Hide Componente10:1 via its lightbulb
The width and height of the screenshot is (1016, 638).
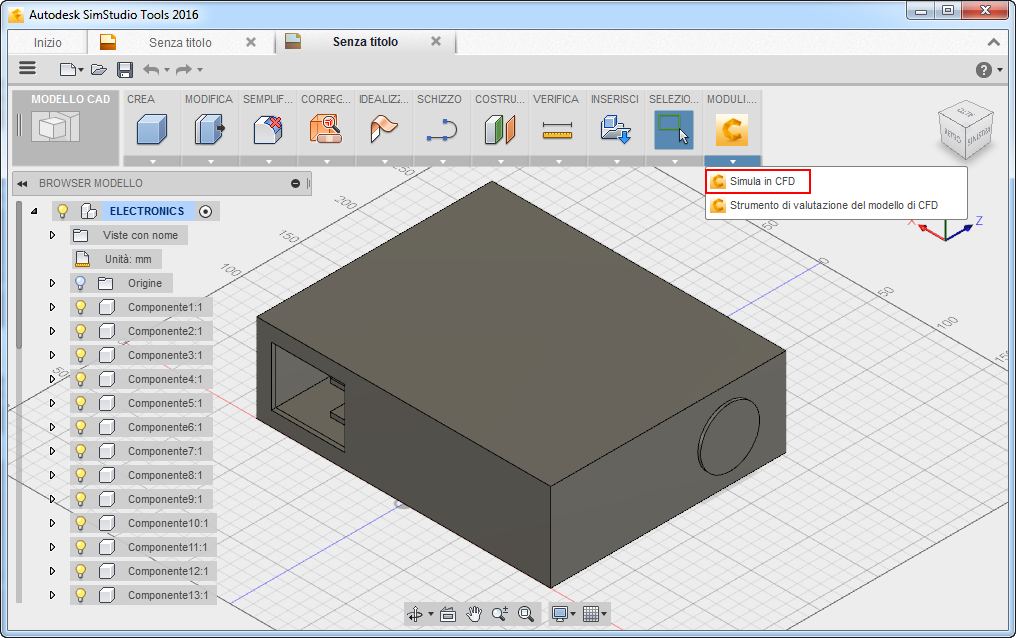pyautogui.click(x=80, y=523)
